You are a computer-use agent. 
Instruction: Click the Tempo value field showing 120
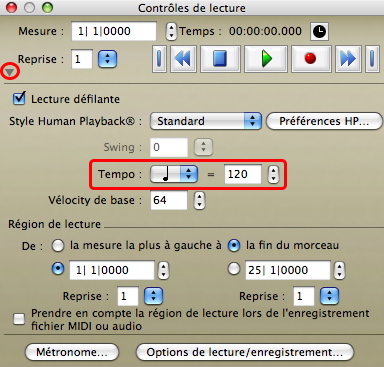pyautogui.click(x=243, y=174)
